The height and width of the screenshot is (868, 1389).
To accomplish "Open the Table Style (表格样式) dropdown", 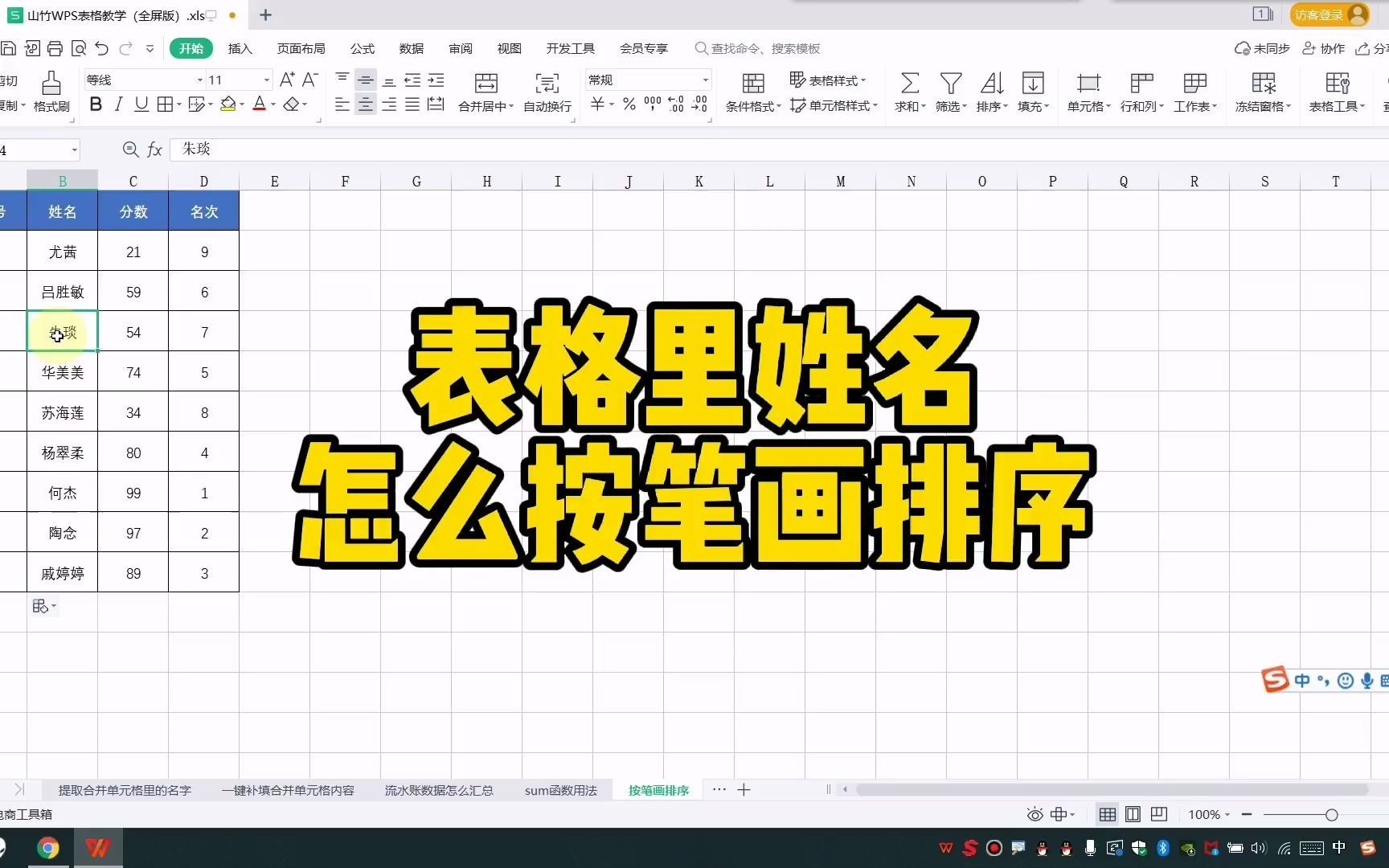I will point(828,80).
